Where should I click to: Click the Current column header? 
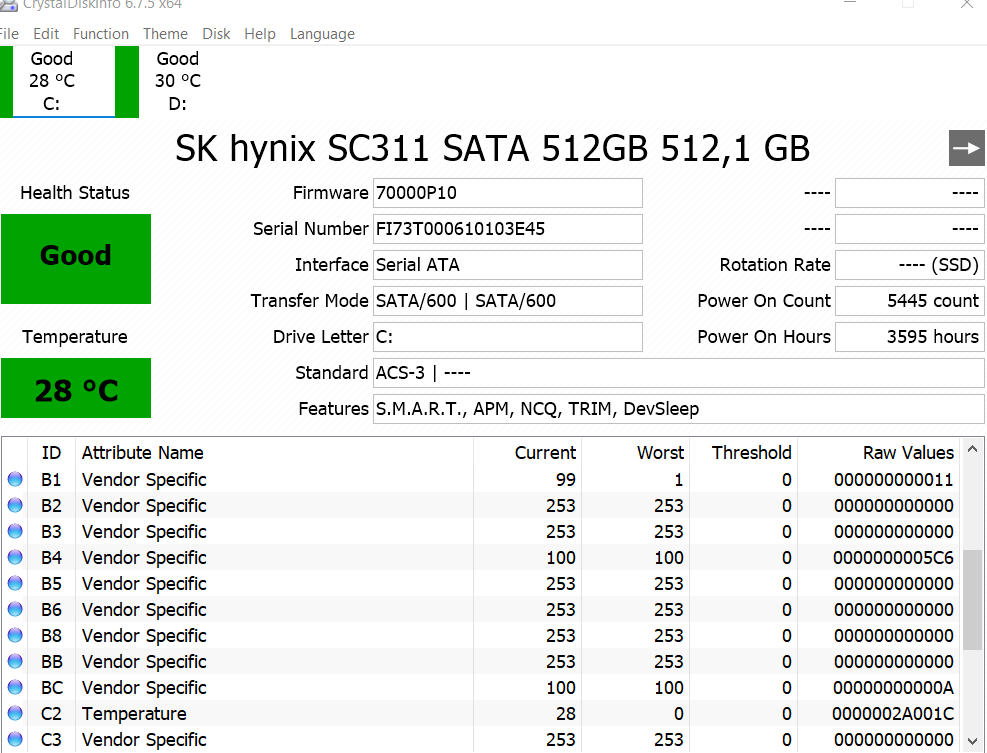tap(527, 453)
